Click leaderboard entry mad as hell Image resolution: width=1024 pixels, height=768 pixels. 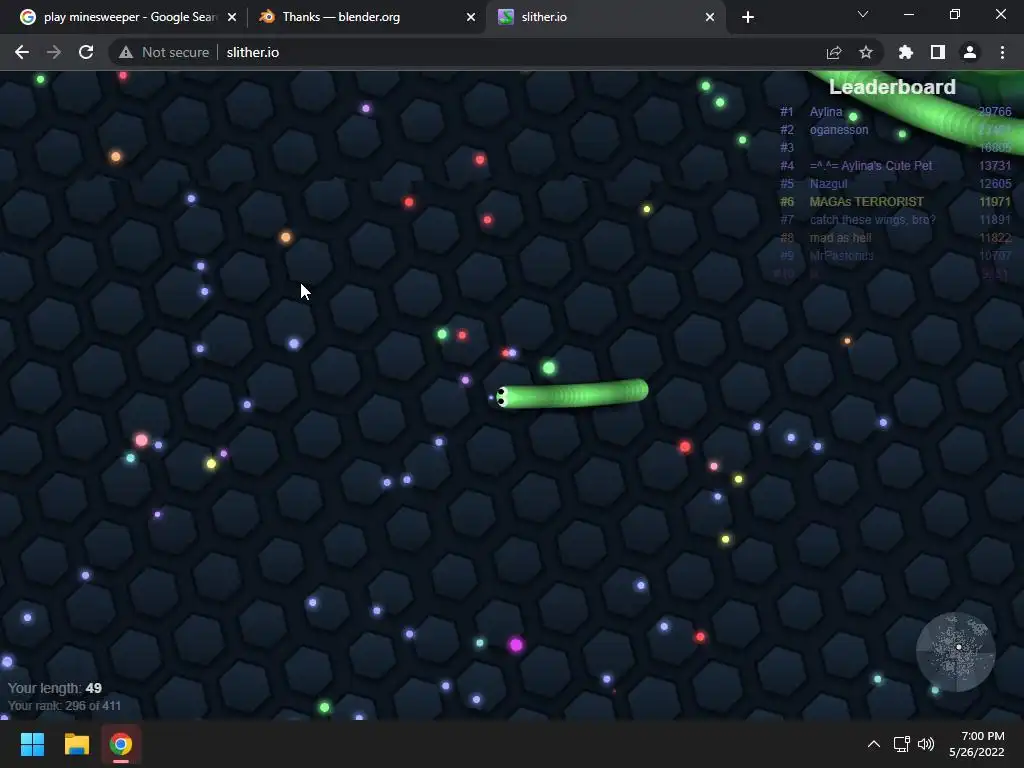[840, 238]
